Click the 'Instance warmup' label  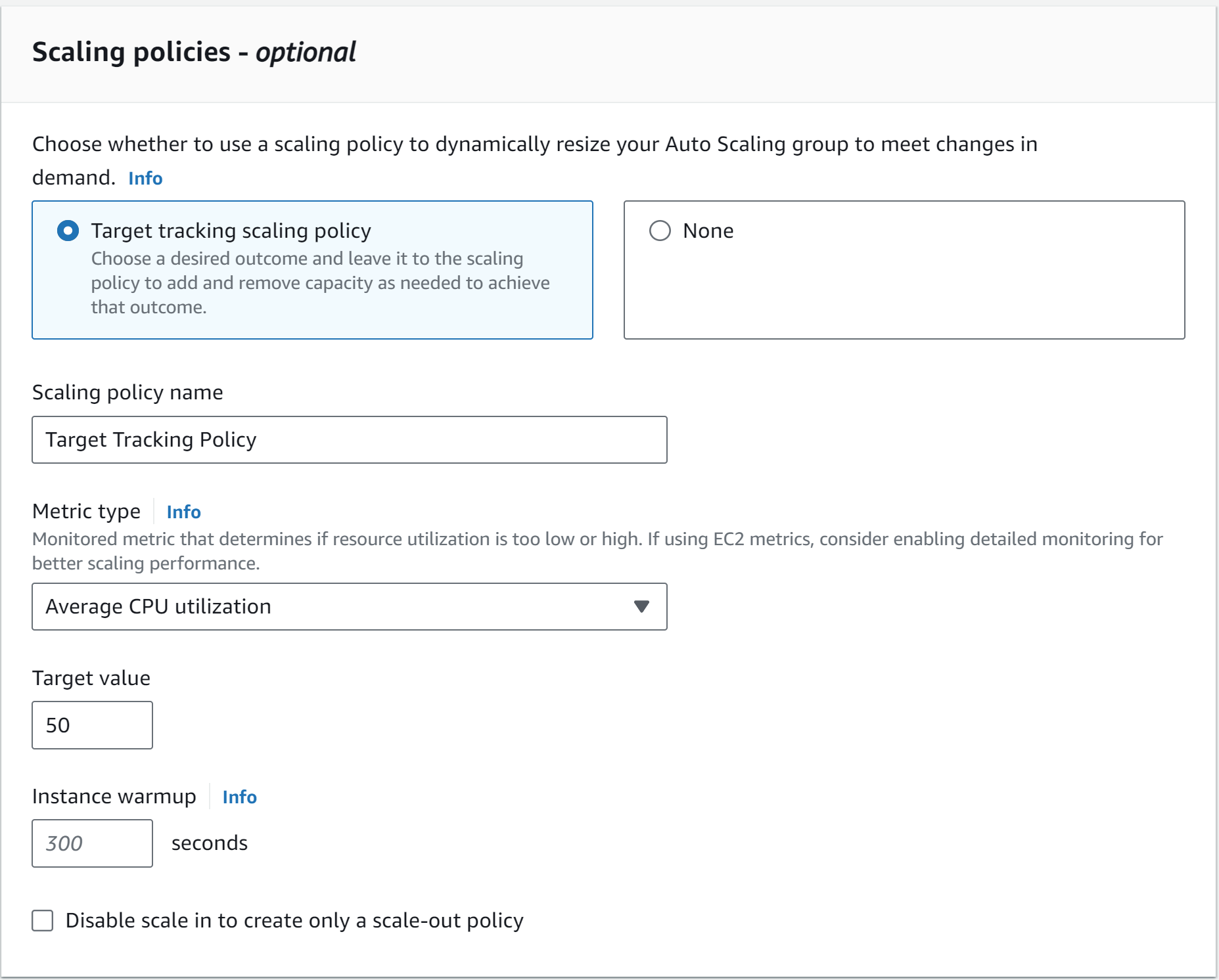[114, 796]
